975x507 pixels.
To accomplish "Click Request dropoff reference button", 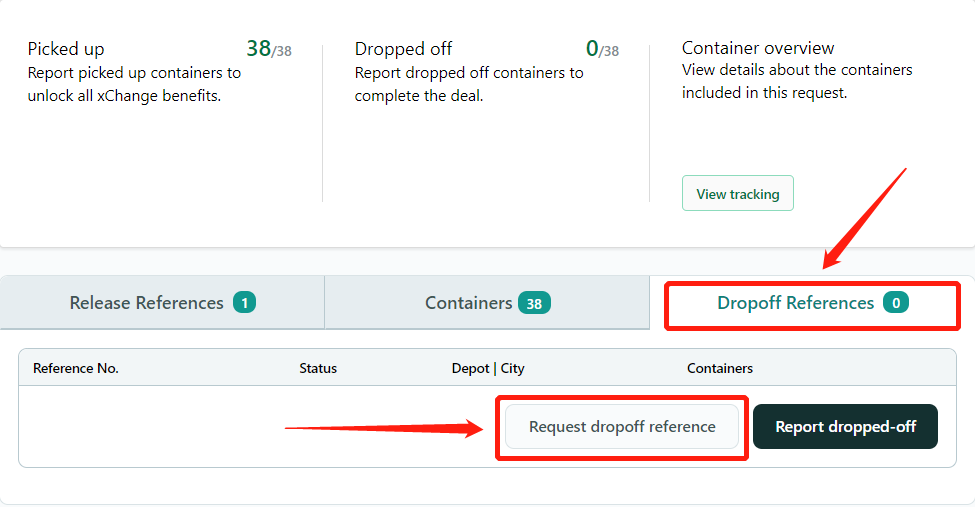I will (622, 427).
